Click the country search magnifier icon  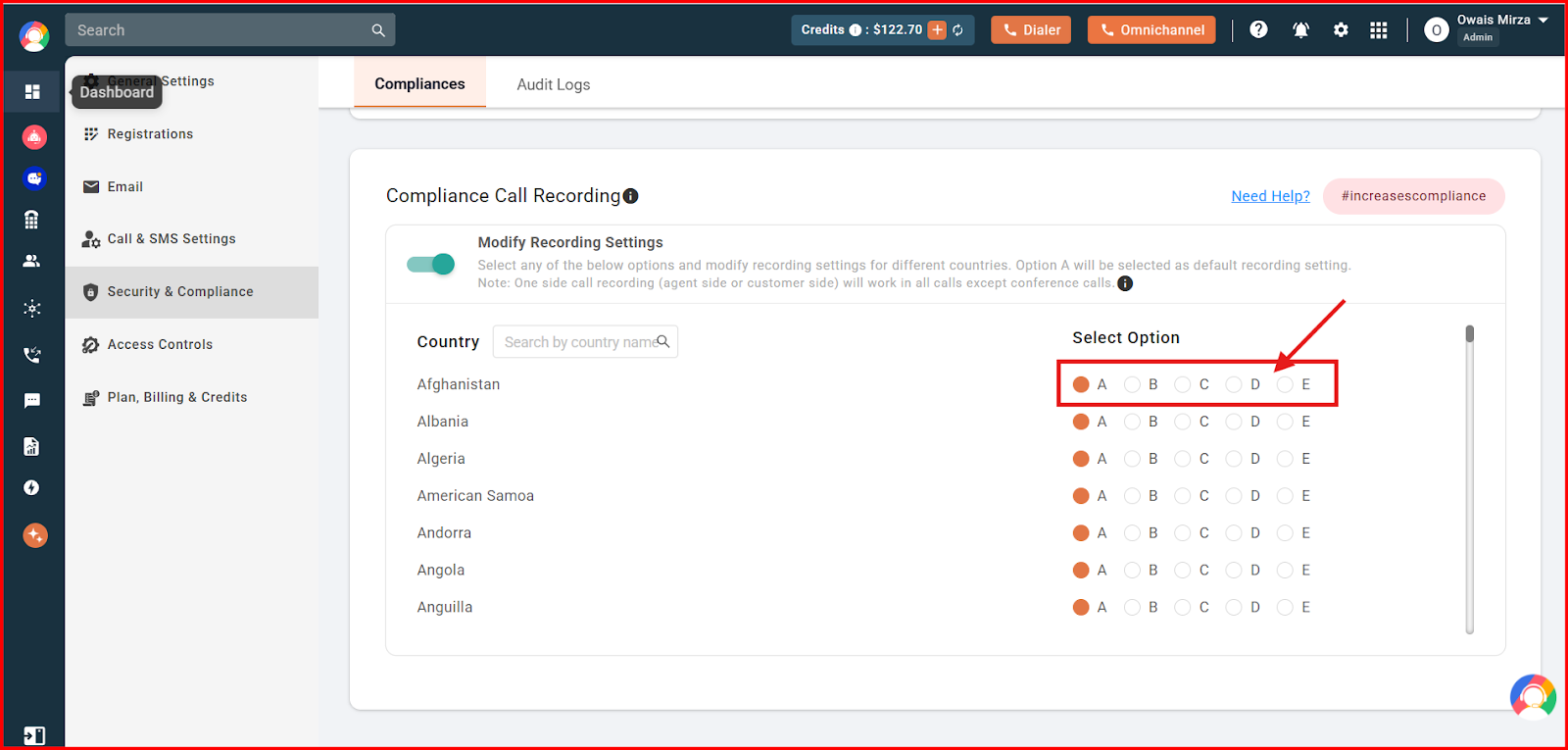coord(663,341)
